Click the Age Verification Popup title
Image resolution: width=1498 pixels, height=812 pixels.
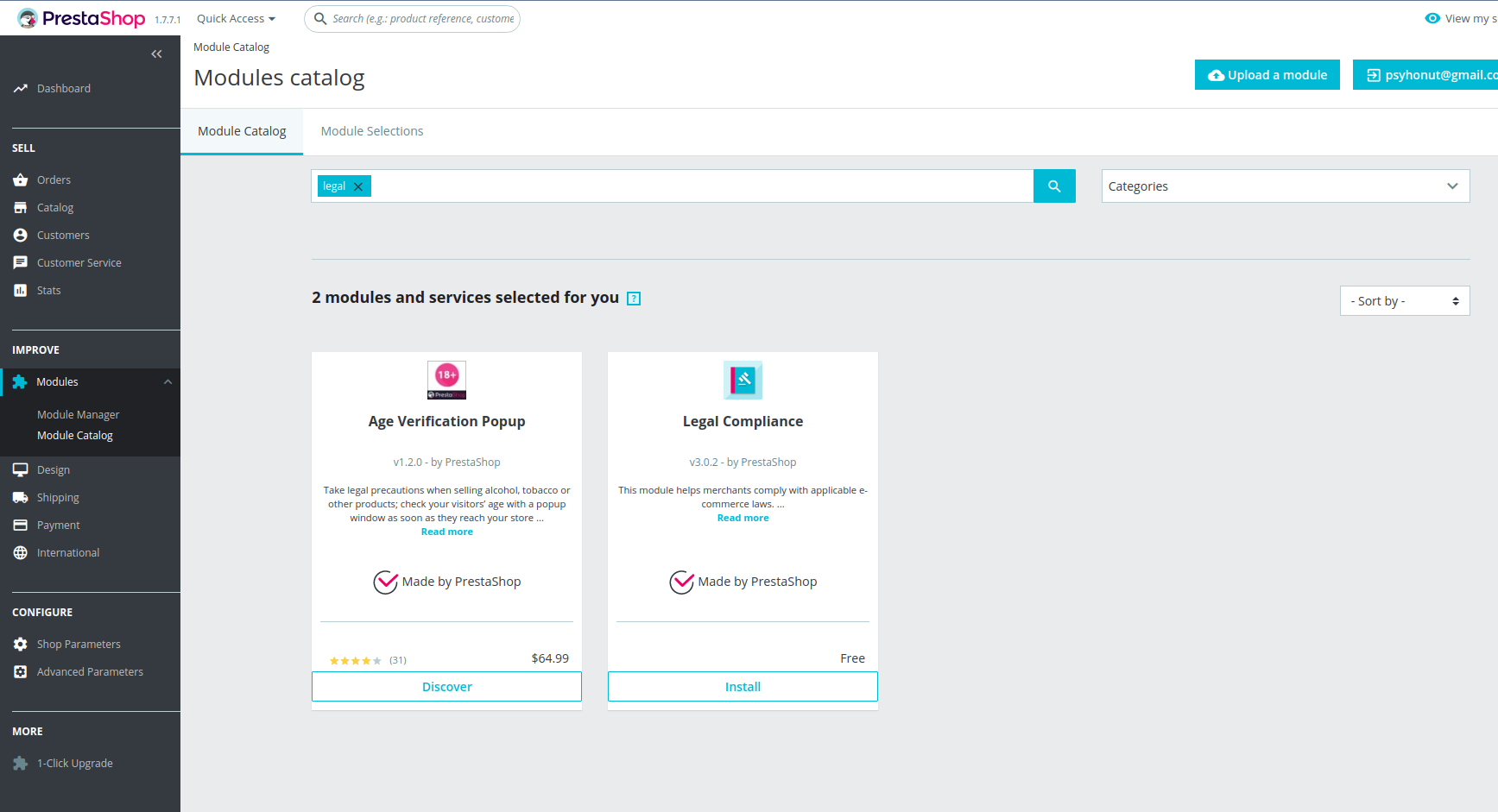click(x=447, y=422)
